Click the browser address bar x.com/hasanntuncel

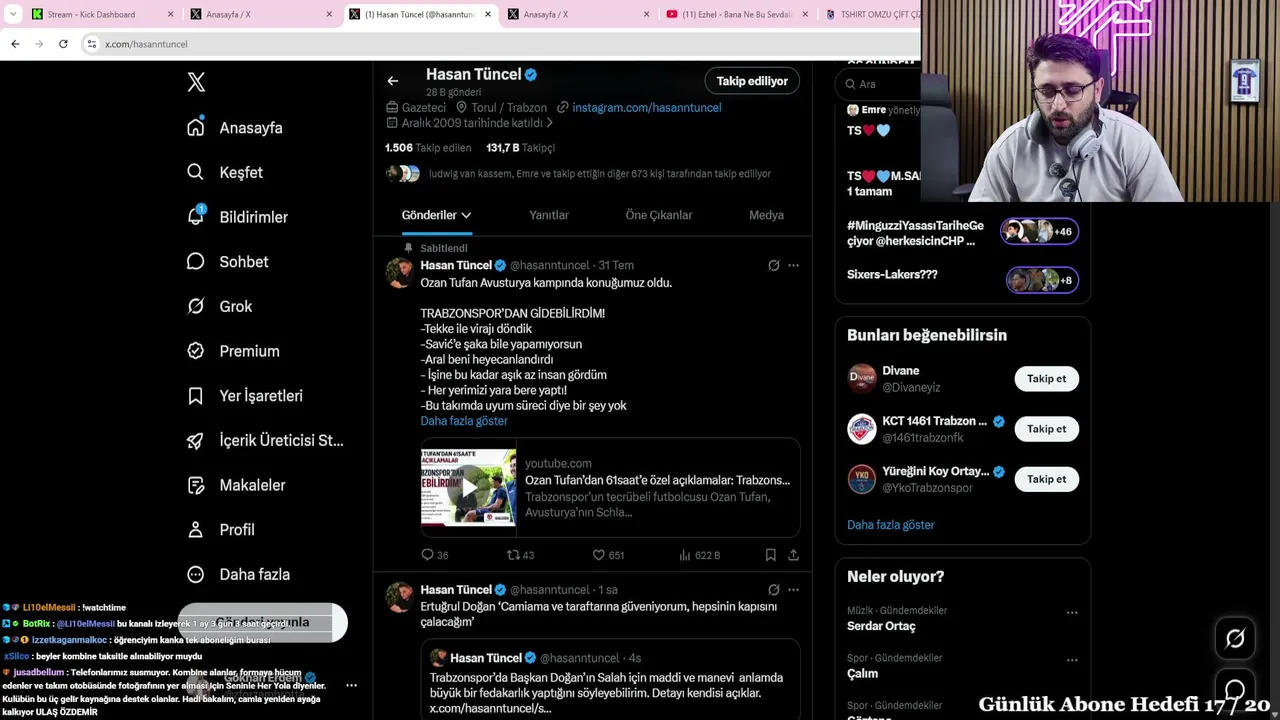coord(146,44)
